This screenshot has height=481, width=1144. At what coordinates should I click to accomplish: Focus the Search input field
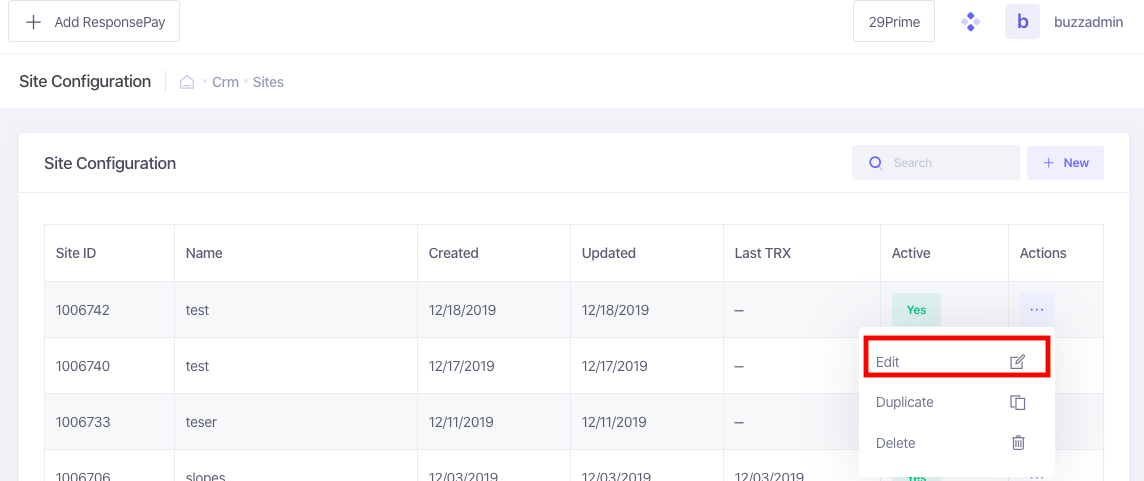[x=936, y=163]
